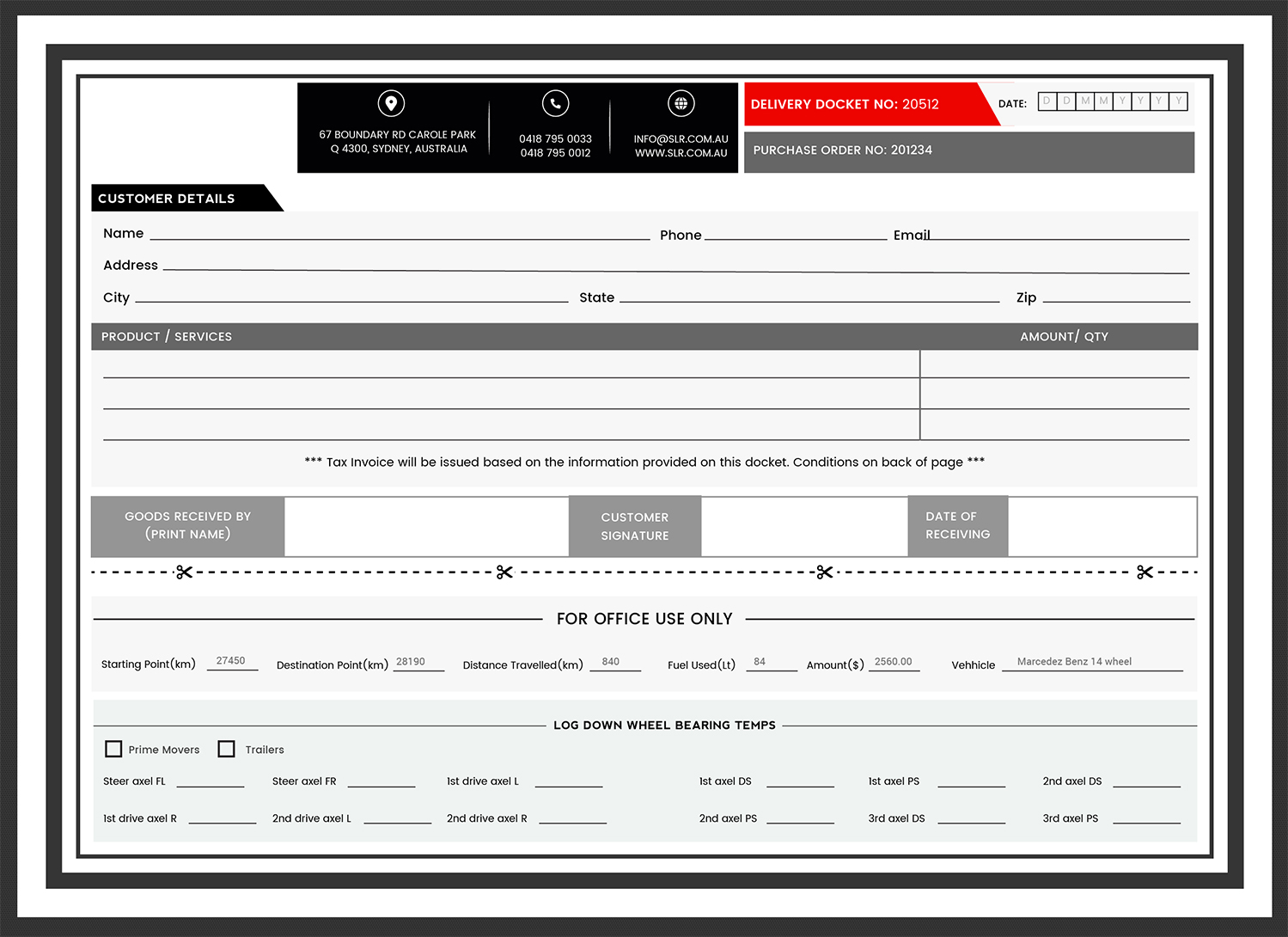This screenshot has height=937, width=1288.
Task: Click the Starting Point value 27450
Action: [x=231, y=661]
